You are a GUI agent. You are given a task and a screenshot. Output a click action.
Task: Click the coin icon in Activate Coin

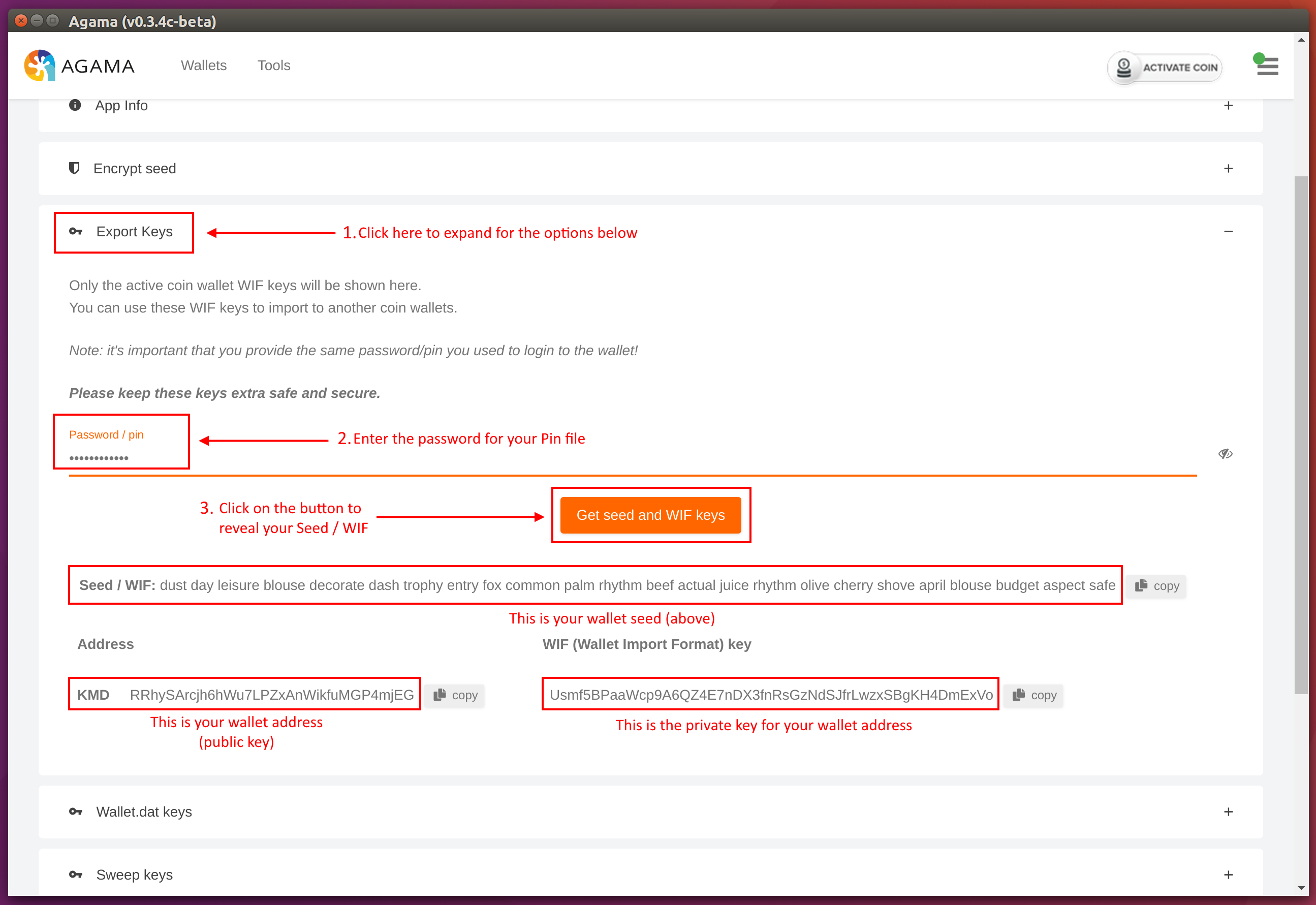tap(1124, 68)
